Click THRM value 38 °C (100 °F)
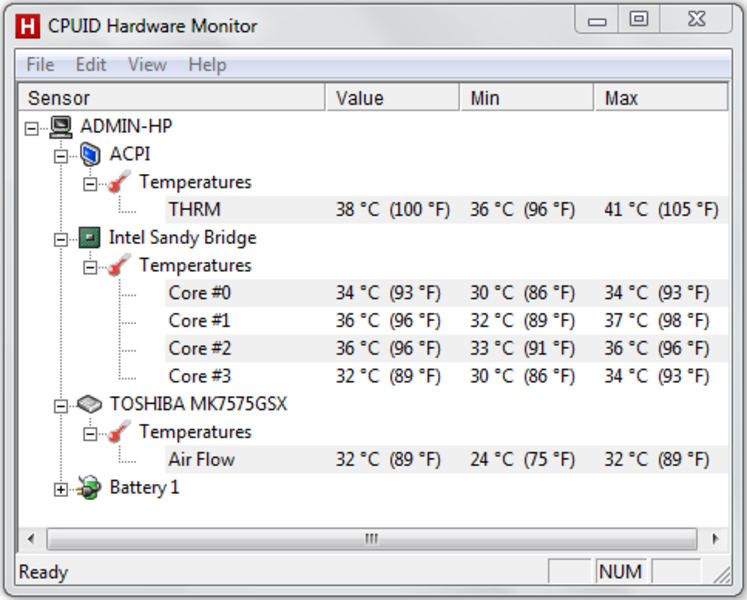This screenshot has width=747, height=600. tap(393, 210)
